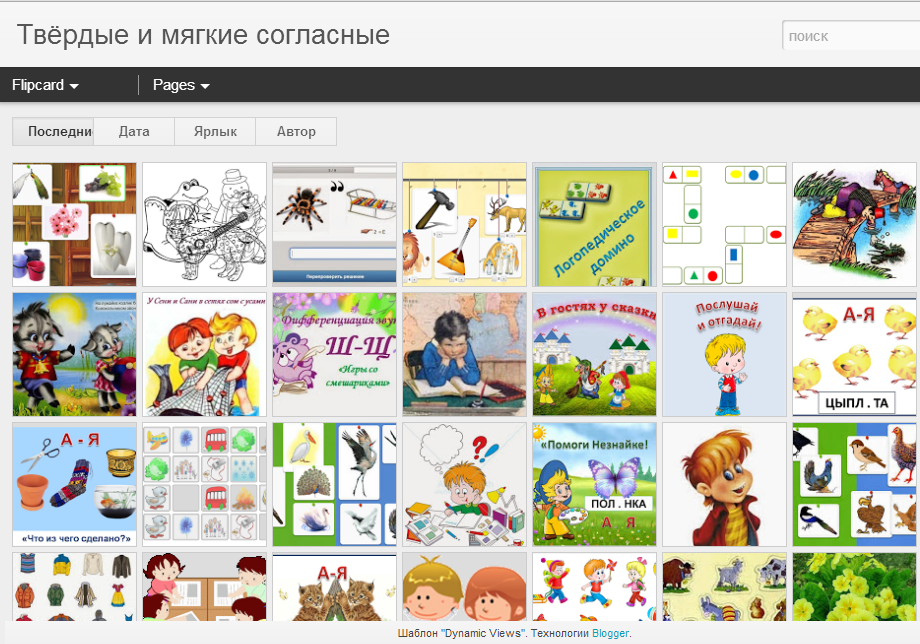This screenshot has width=920, height=644.
Task: Open the black-and-white frog coloring page thumbnail
Action: (x=205, y=225)
